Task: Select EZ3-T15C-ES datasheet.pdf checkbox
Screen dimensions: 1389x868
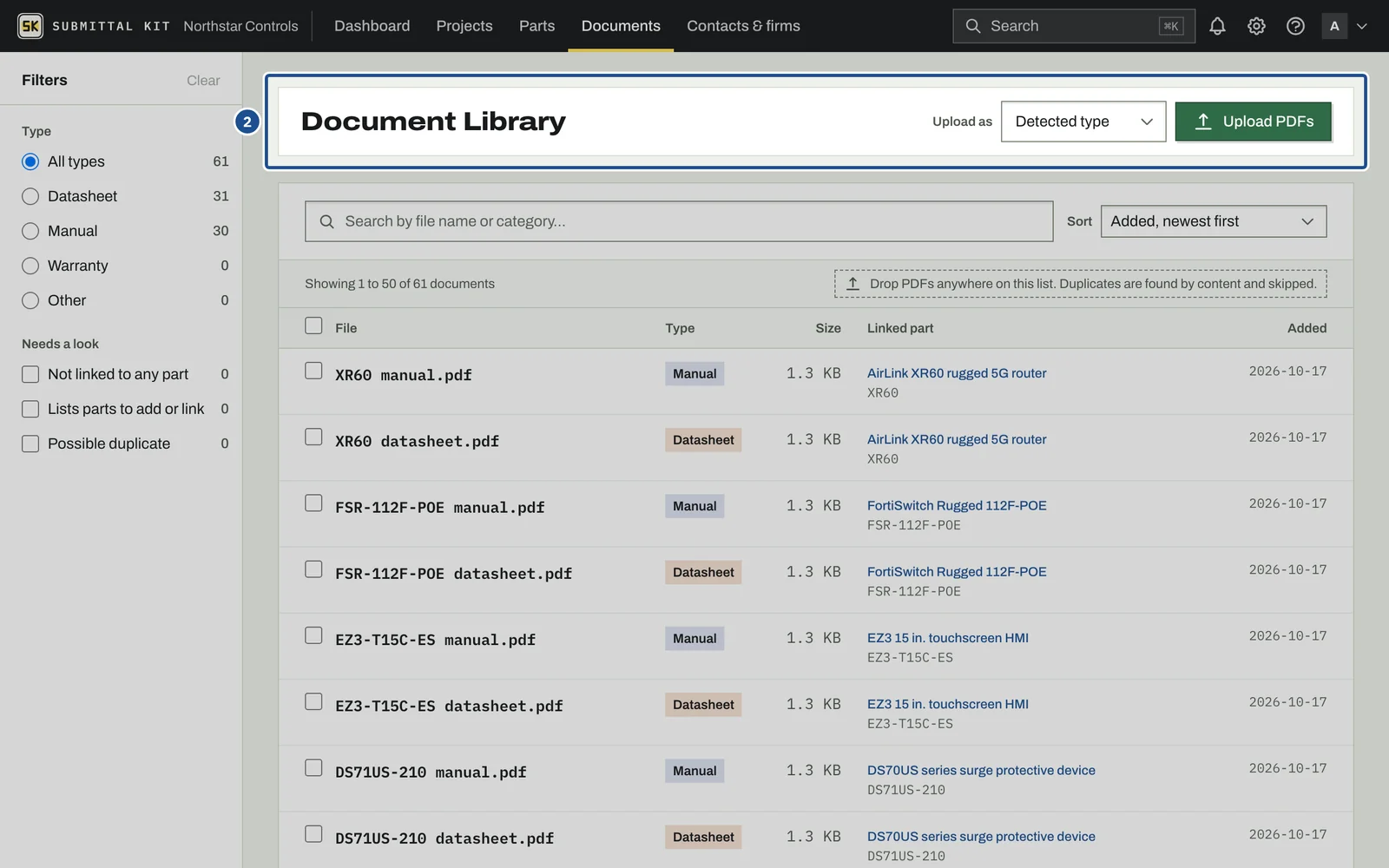Action: click(x=313, y=701)
